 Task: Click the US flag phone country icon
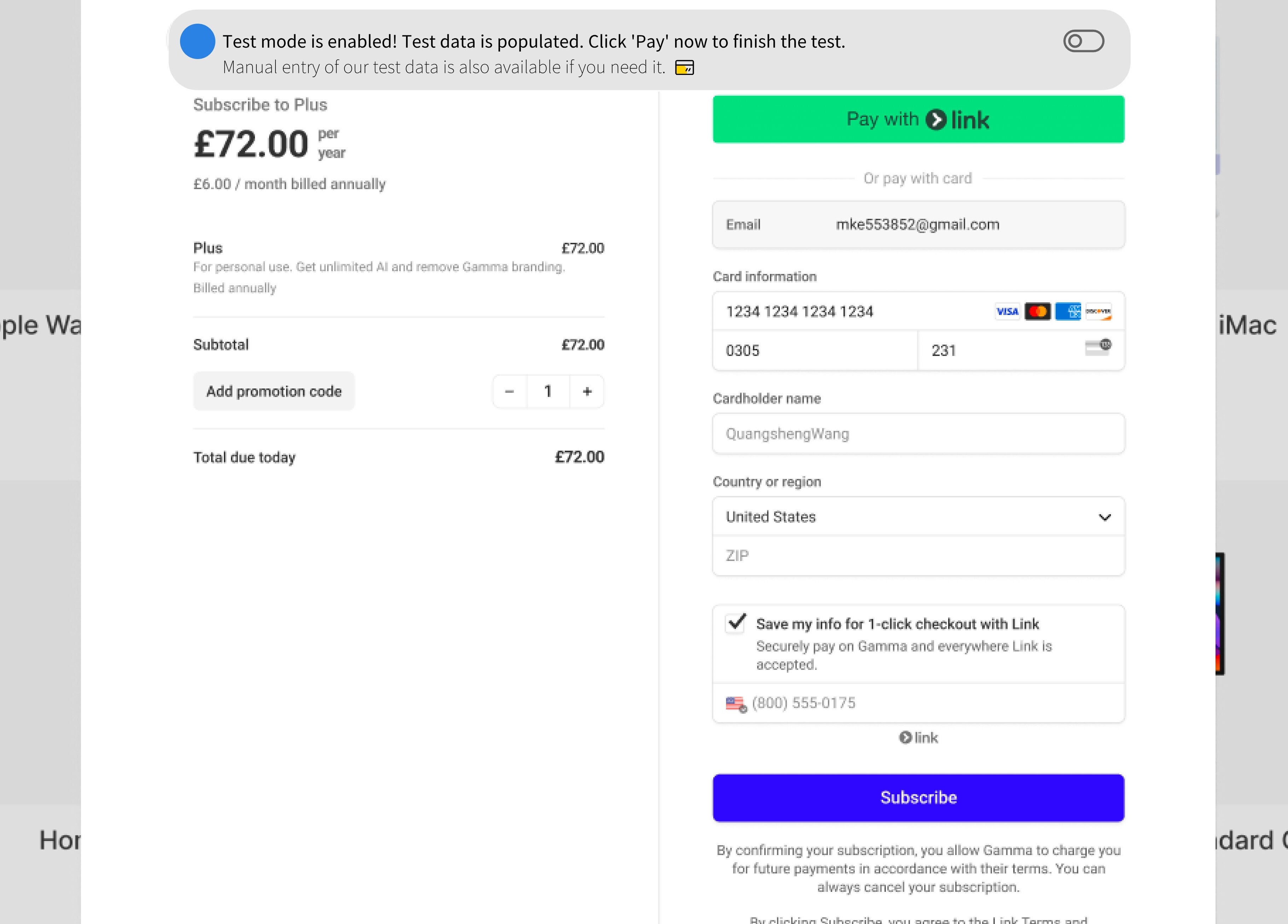tap(736, 704)
